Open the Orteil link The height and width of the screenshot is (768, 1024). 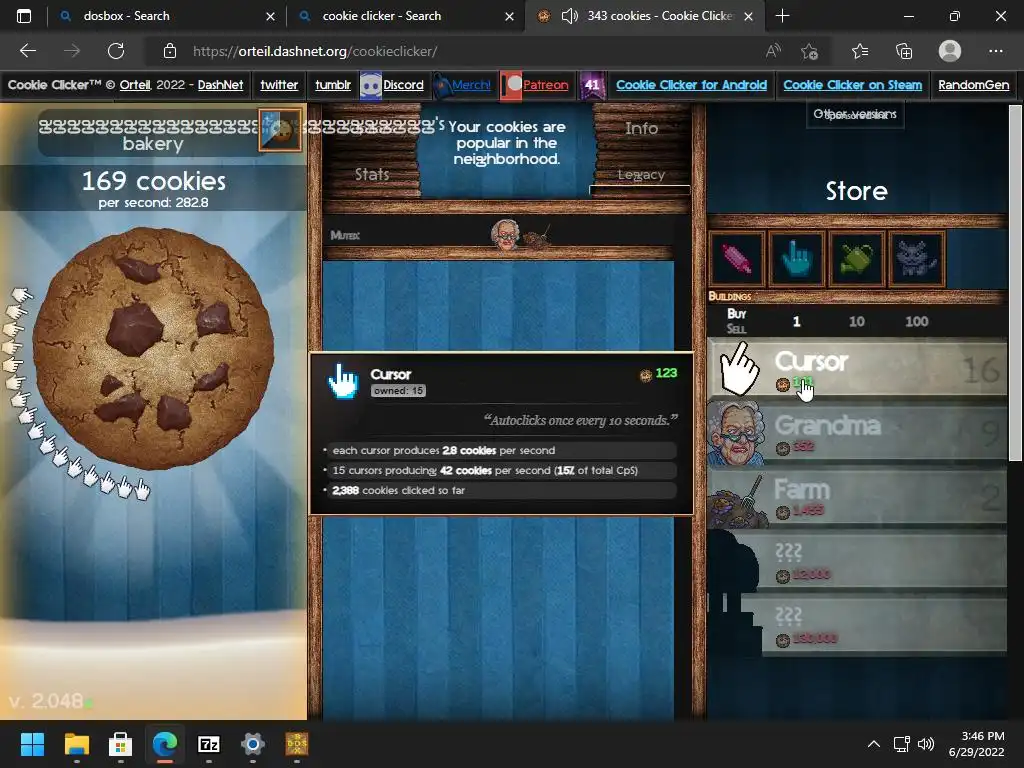135,85
